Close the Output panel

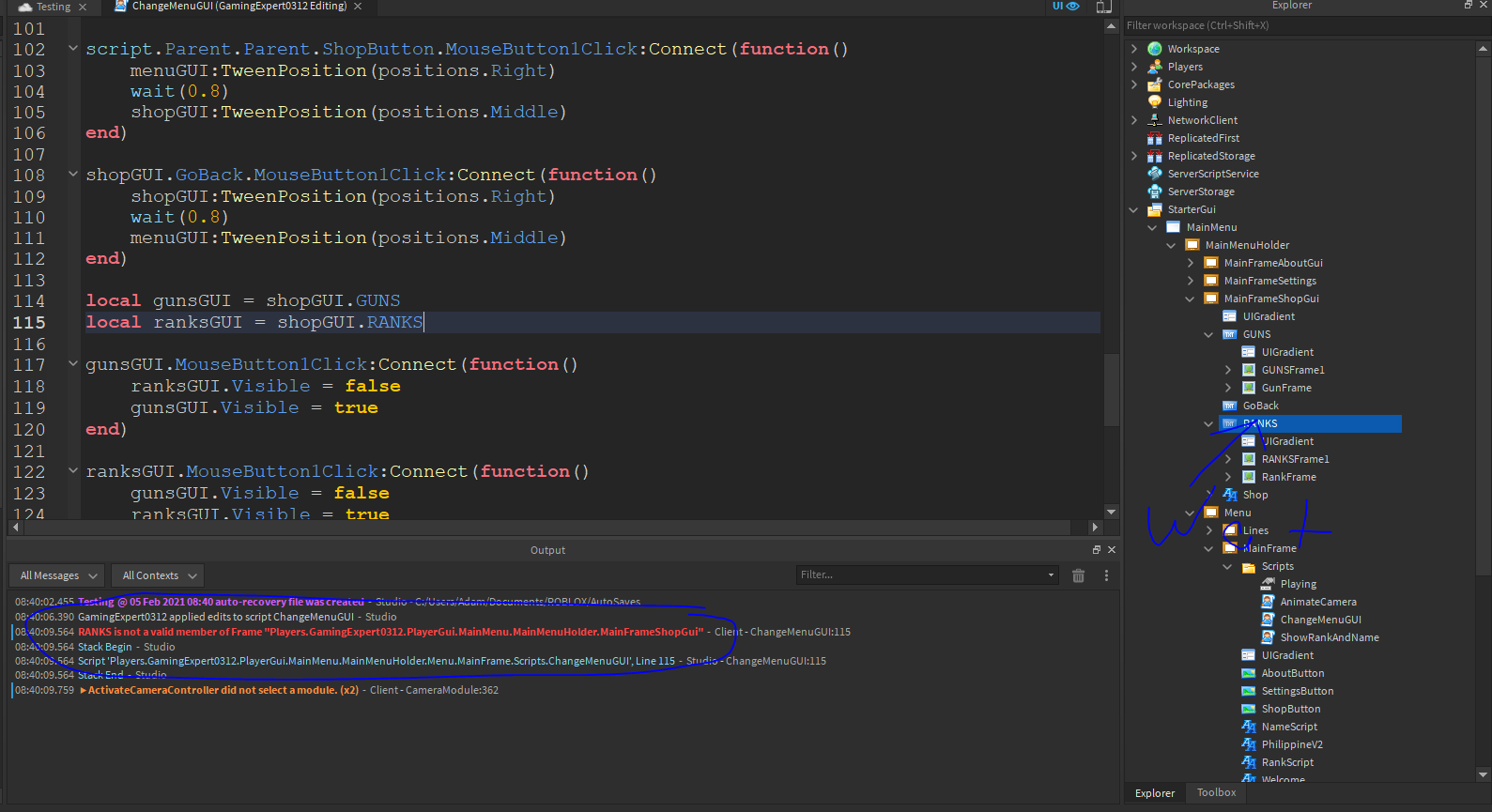click(x=1112, y=550)
